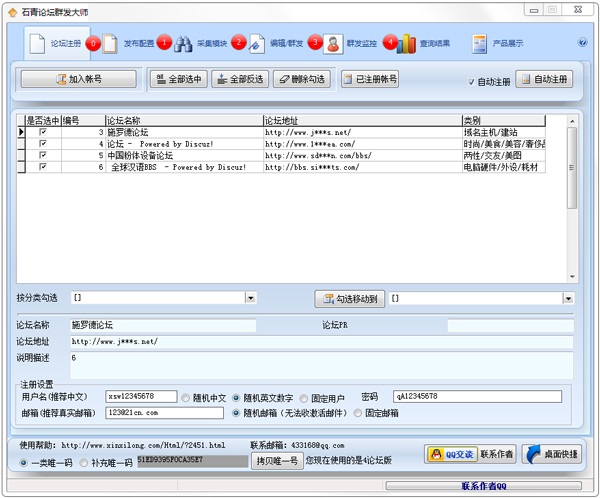Viewport: 600px width, 498px height.
Task: Open the 查询结果 bar chart tab
Action: coord(423,44)
